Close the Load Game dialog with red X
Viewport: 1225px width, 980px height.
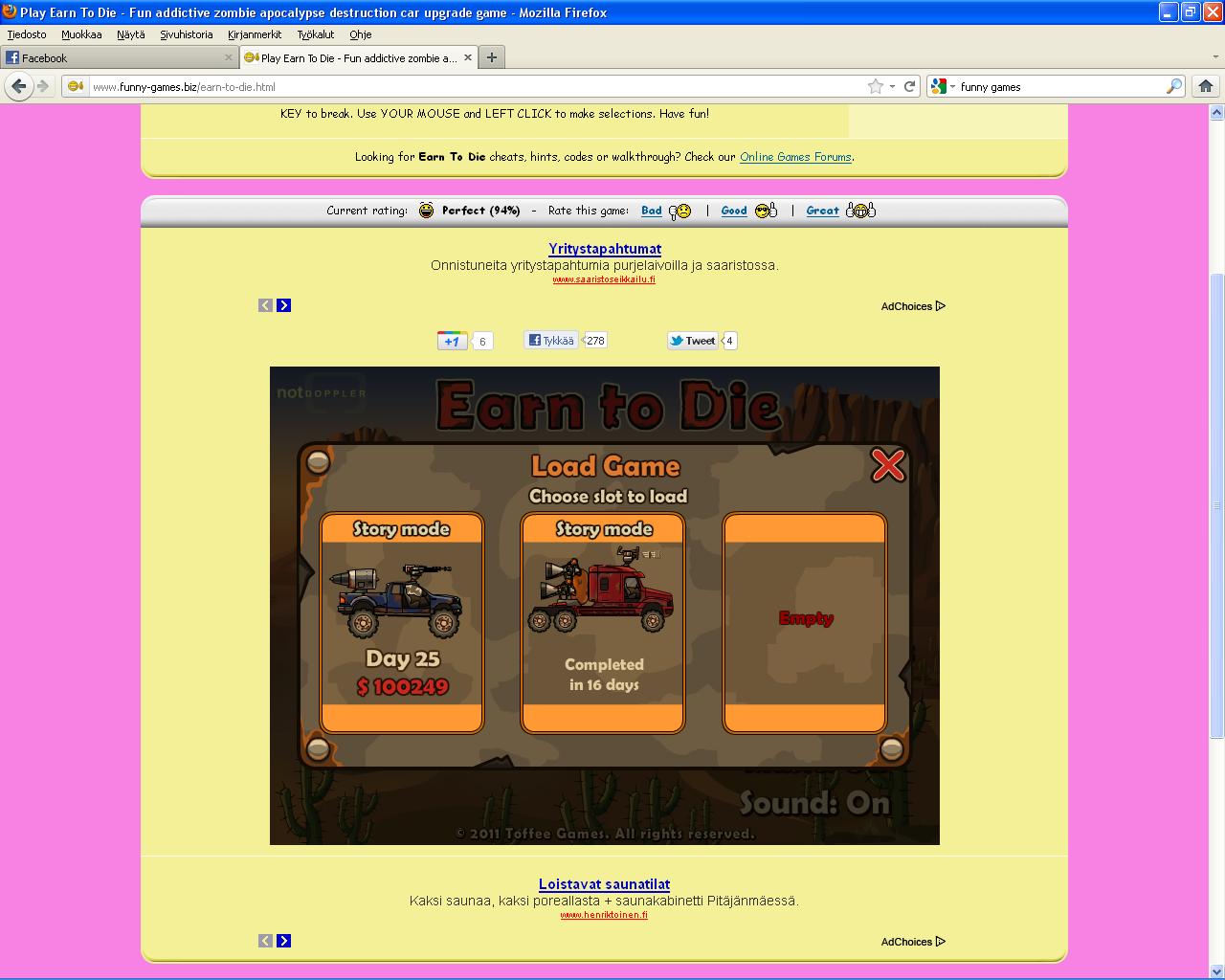pyautogui.click(x=888, y=465)
